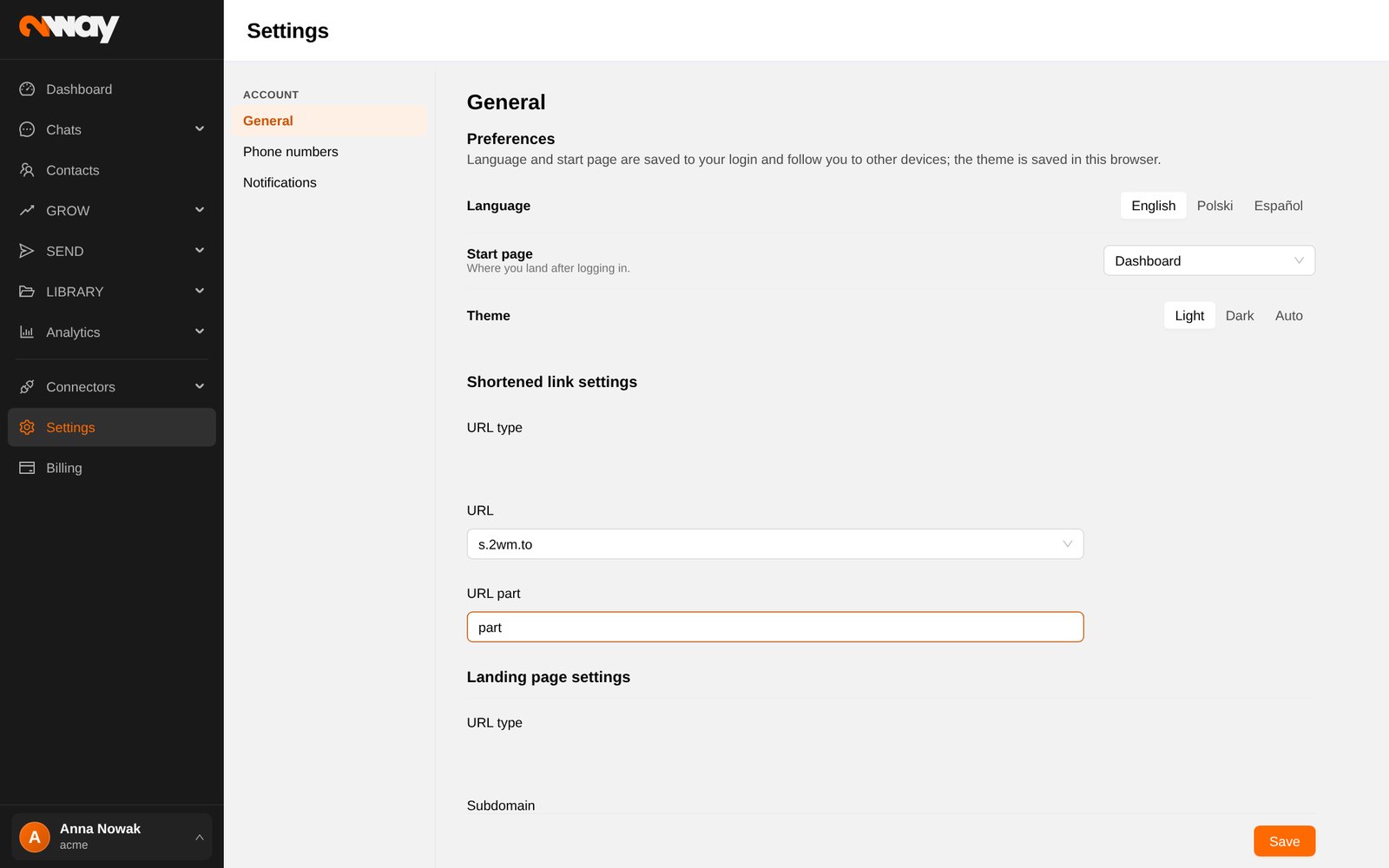This screenshot has height=868, width=1389.
Task: Open the Start page dropdown
Action: coord(1209,260)
